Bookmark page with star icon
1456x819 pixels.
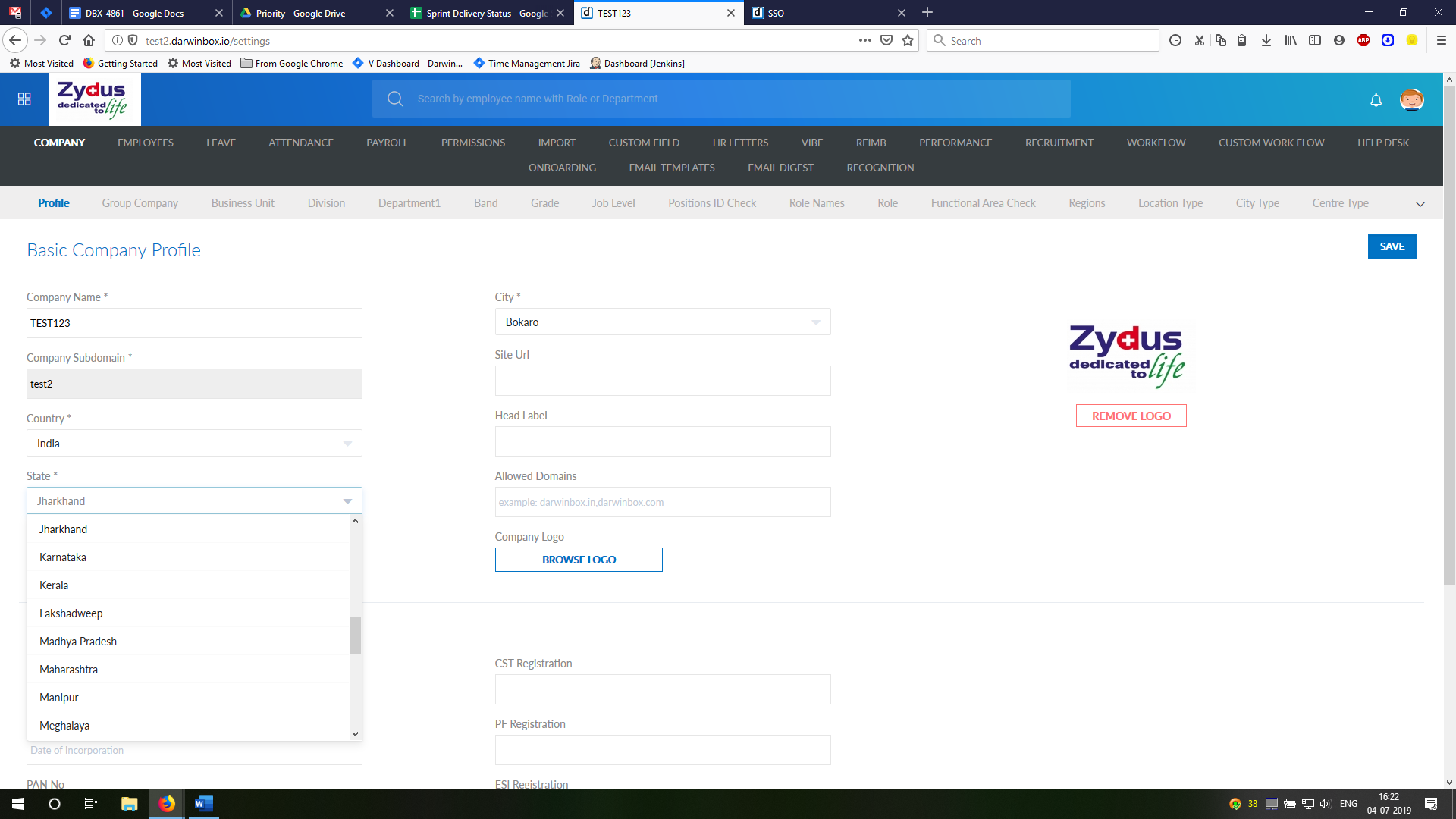pos(908,41)
